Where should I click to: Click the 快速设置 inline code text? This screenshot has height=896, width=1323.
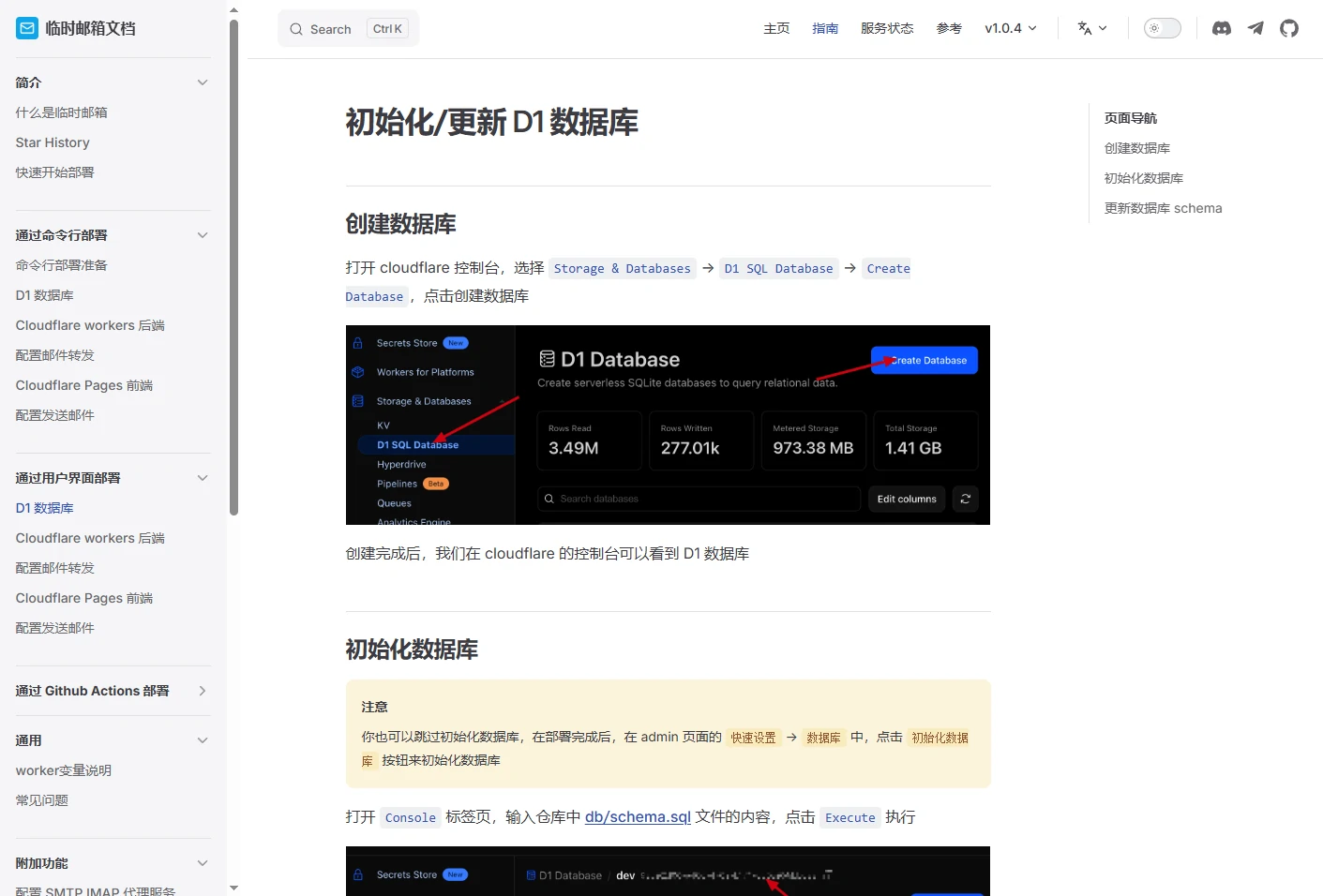pos(754,738)
